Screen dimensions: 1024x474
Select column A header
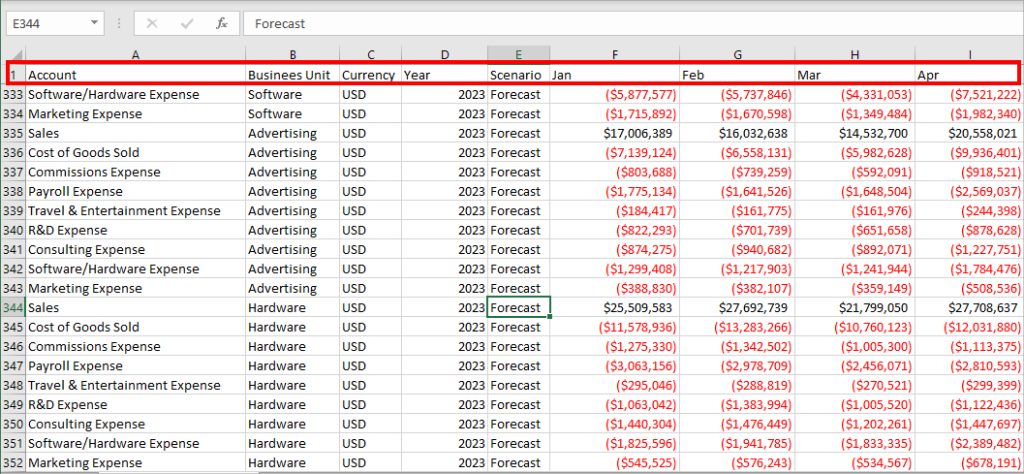click(135, 54)
